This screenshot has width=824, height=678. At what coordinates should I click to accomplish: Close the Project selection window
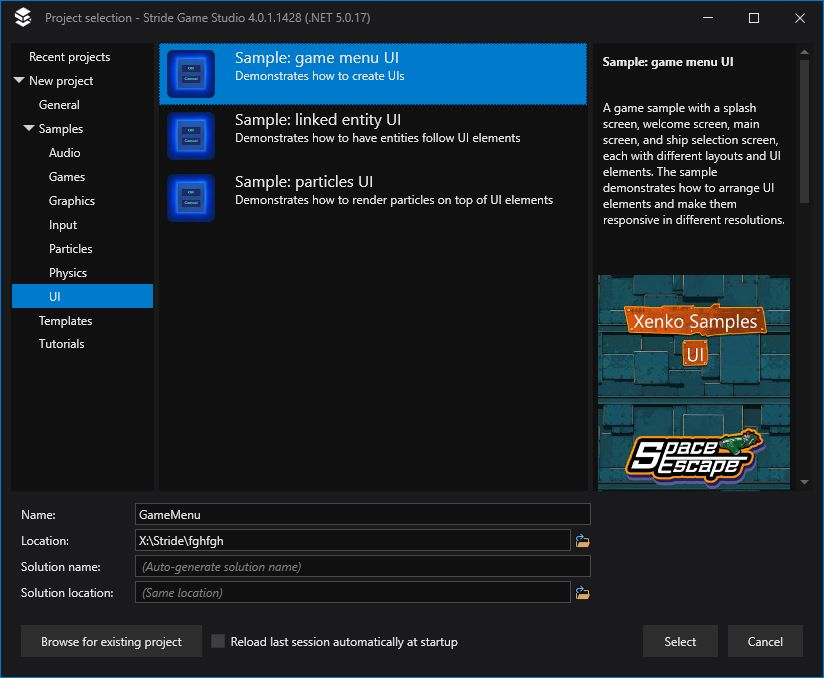point(799,18)
